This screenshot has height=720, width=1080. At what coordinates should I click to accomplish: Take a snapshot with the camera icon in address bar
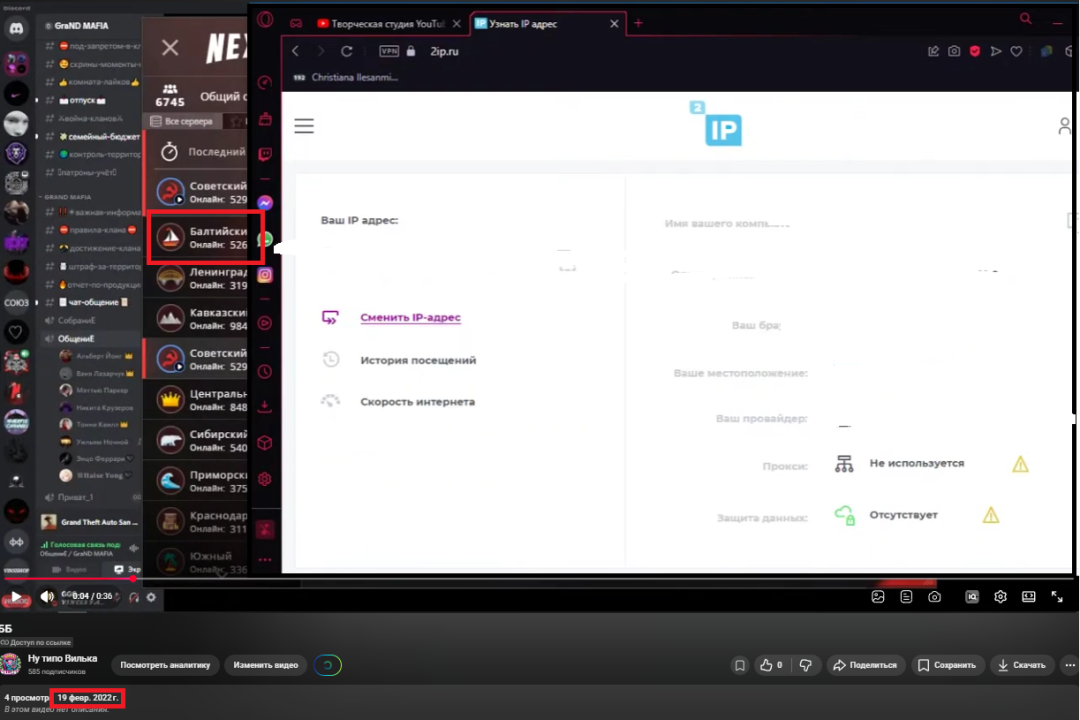coord(954,51)
